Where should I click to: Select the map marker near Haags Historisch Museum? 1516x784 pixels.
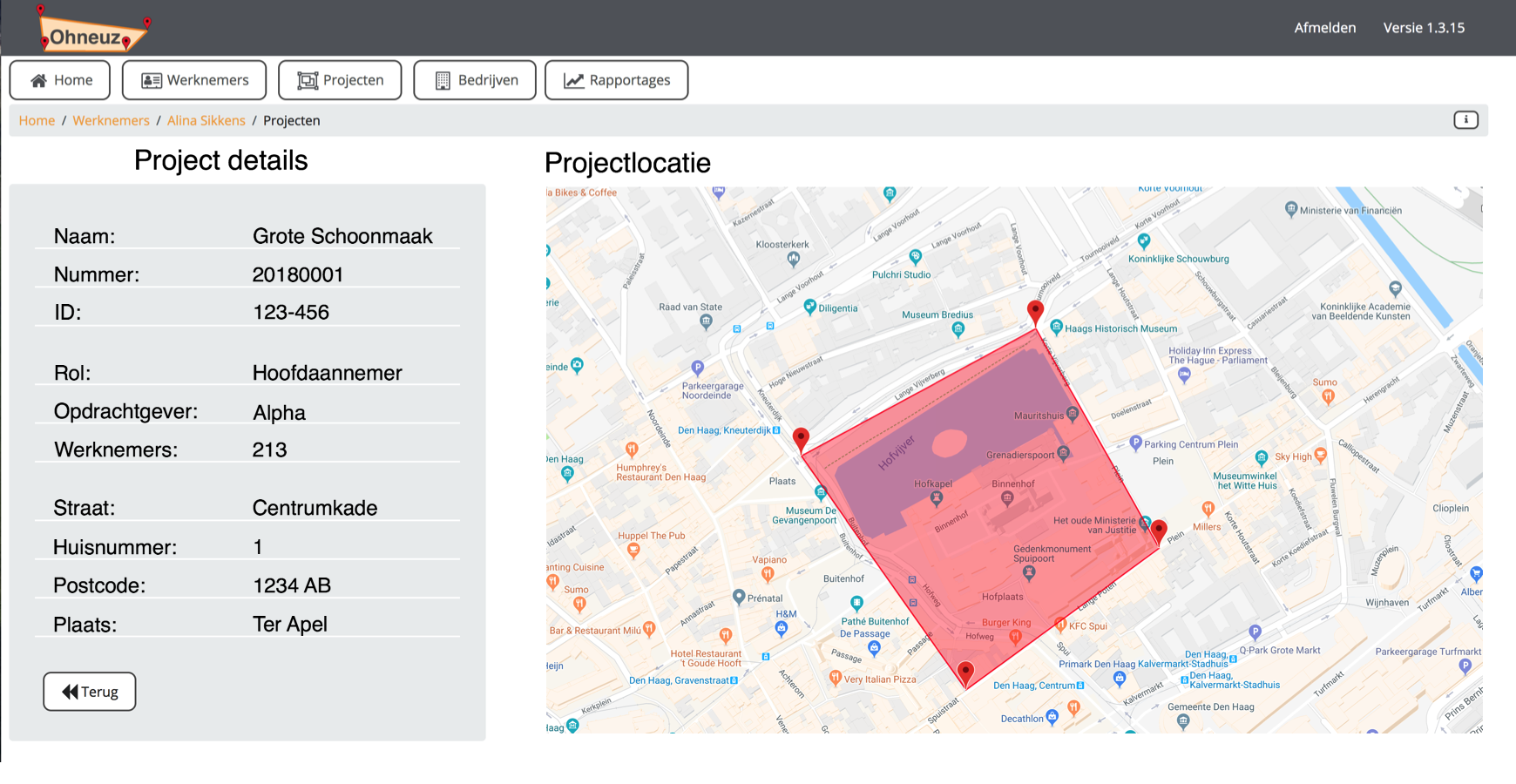tap(1036, 310)
